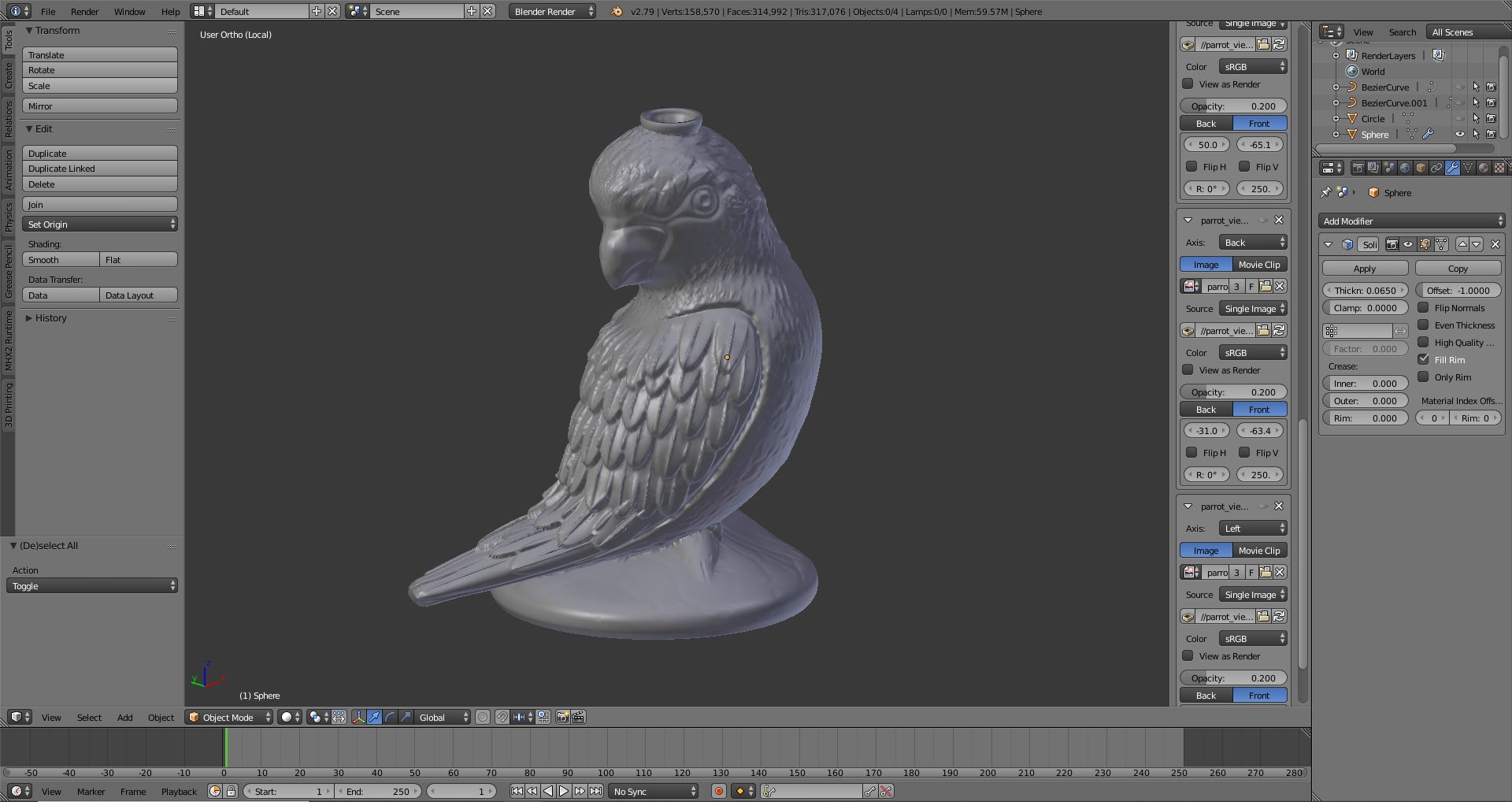Enable High Quality Normals checkbox
The width and height of the screenshot is (1512, 802).
tap(1423, 342)
